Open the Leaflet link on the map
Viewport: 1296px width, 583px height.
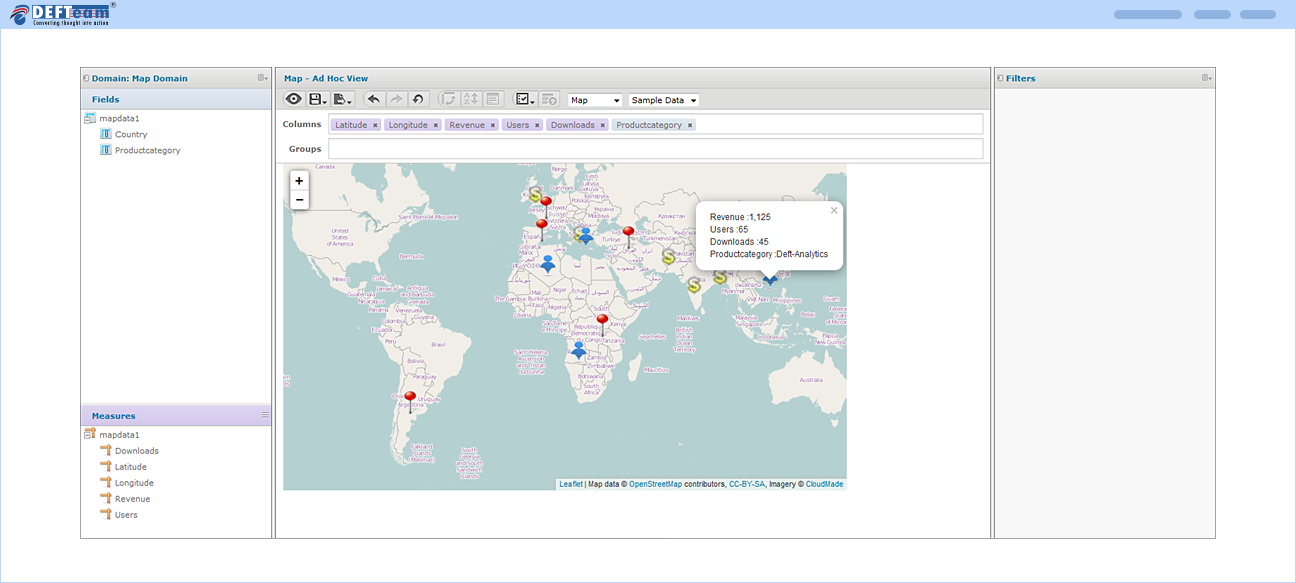click(571, 484)
